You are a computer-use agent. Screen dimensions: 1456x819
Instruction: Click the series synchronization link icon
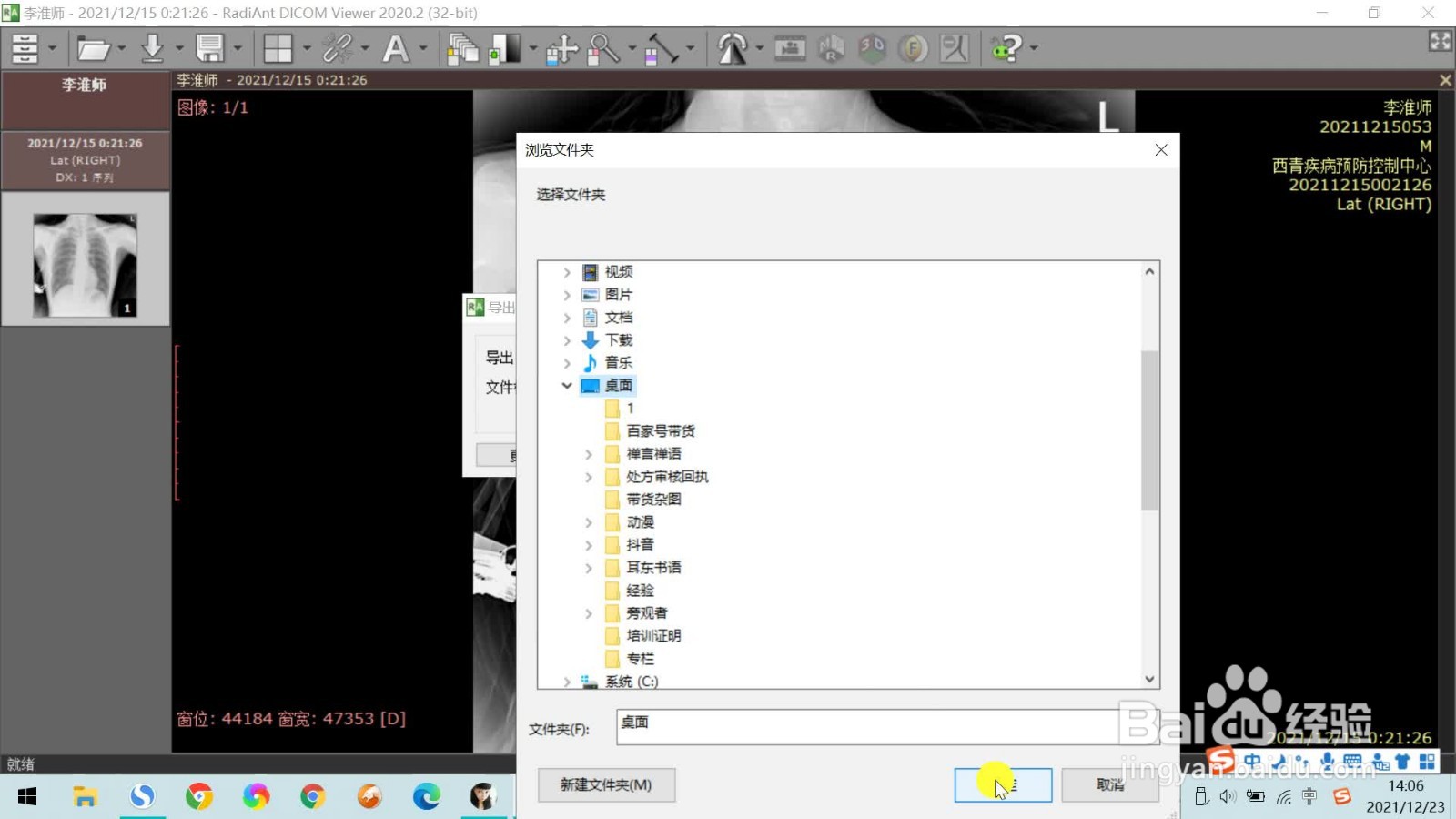[x=338, y=48]
